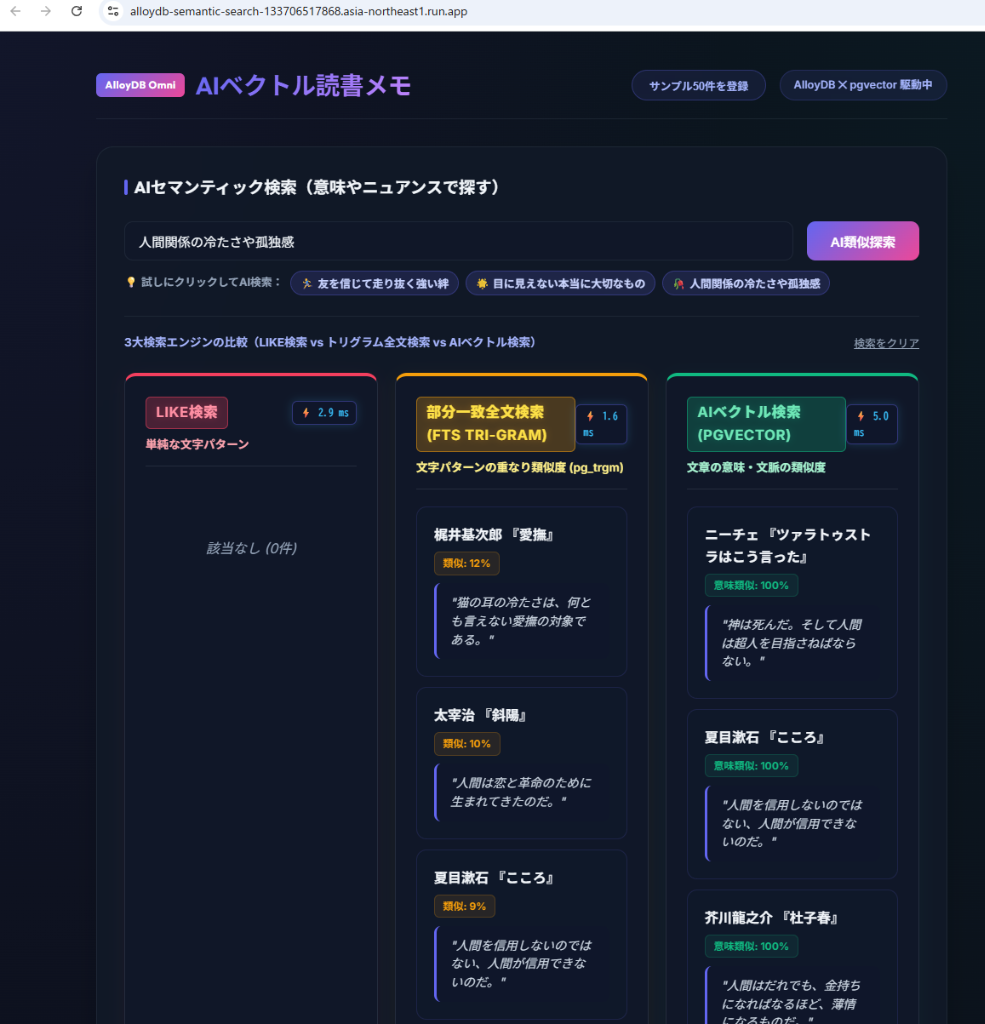This screenshot has width=985, height=1024.
Task: Click lightning icon in 2.9 ms badge
Action: coord(306,413)
